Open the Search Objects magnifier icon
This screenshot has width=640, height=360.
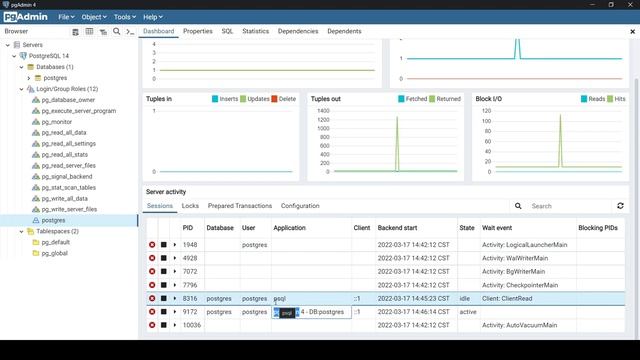pyautogui.click(x=117, y=31)
